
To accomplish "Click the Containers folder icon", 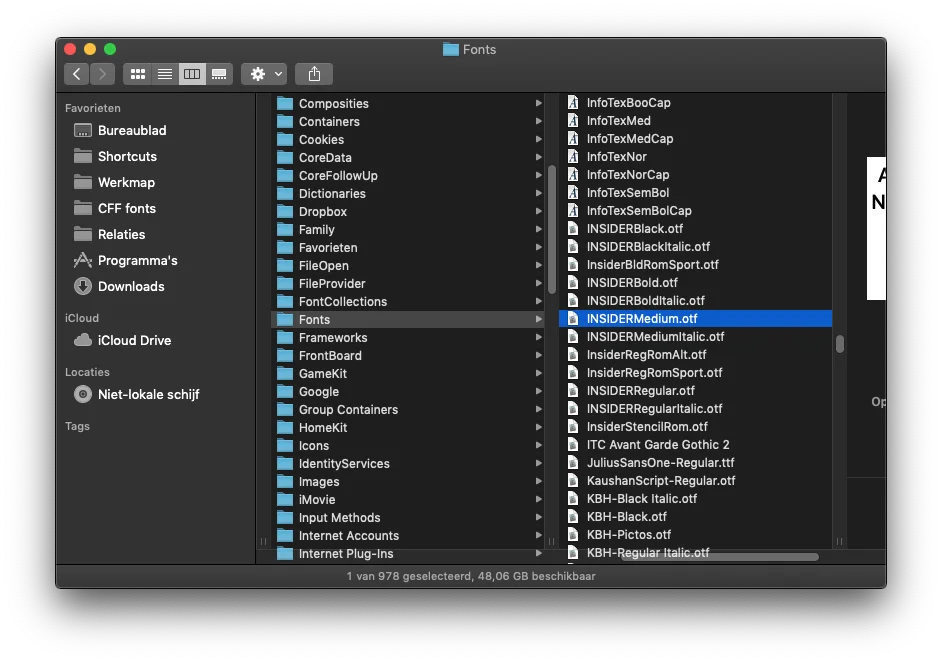I will pyautogui.click(x=285, y=121).
